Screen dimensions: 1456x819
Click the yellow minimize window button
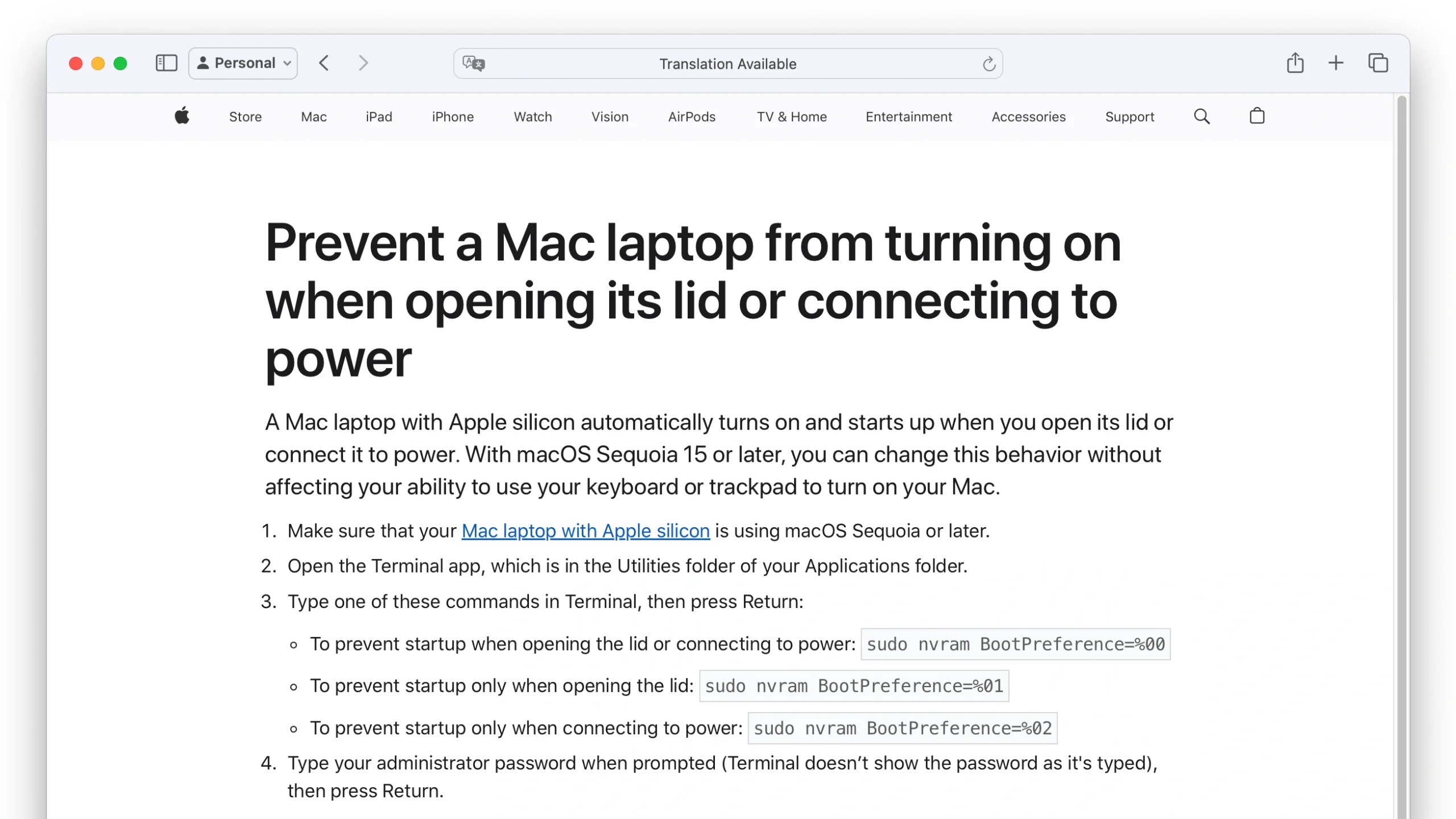(x=98, y=63)
